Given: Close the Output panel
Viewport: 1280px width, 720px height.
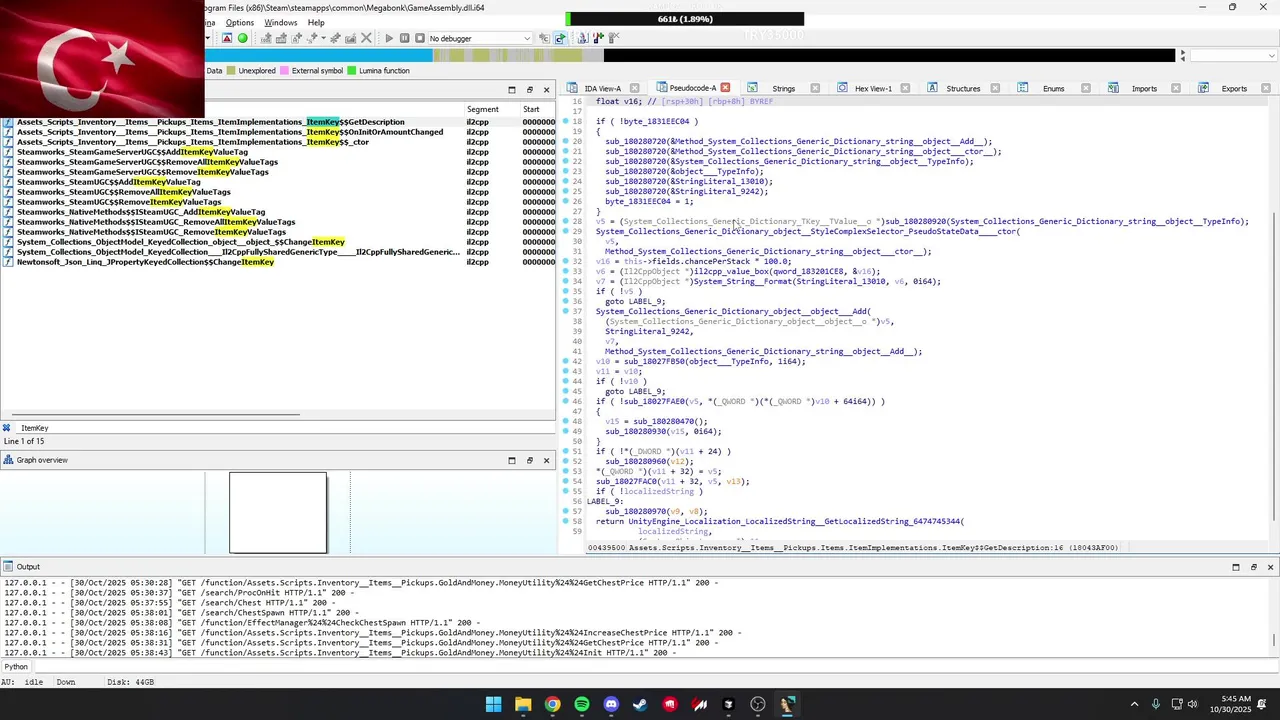Looking at the screenshot, I should 1270,567.
